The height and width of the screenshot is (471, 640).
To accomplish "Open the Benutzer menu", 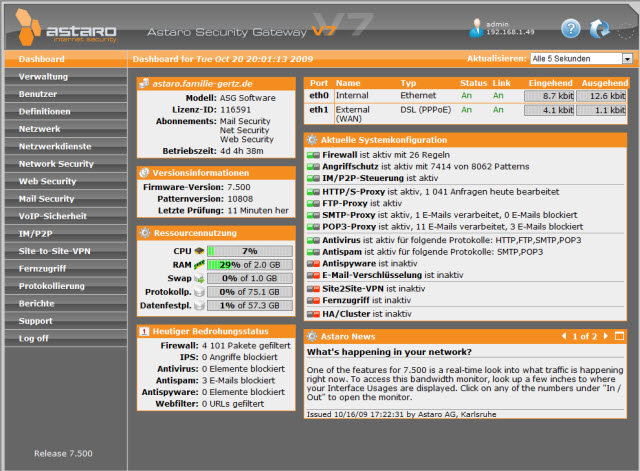I will [66, 94].
